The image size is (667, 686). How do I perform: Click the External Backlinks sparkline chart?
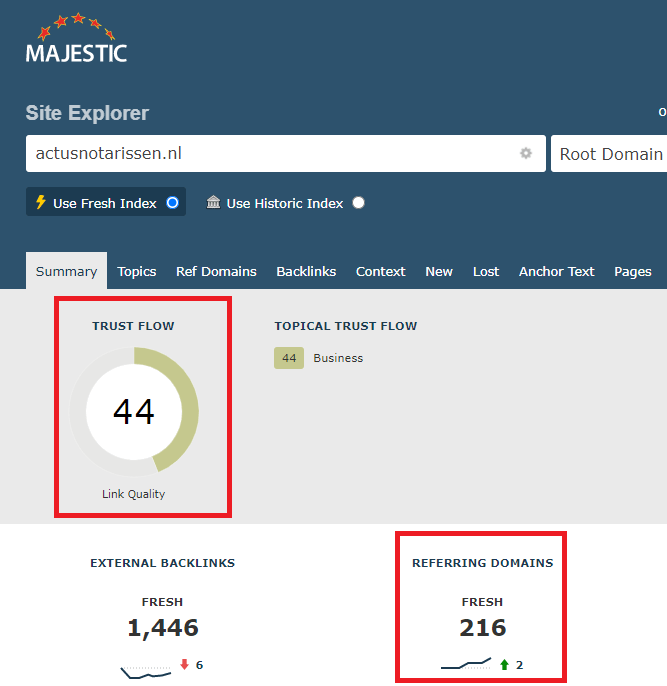tap(146, 670)
